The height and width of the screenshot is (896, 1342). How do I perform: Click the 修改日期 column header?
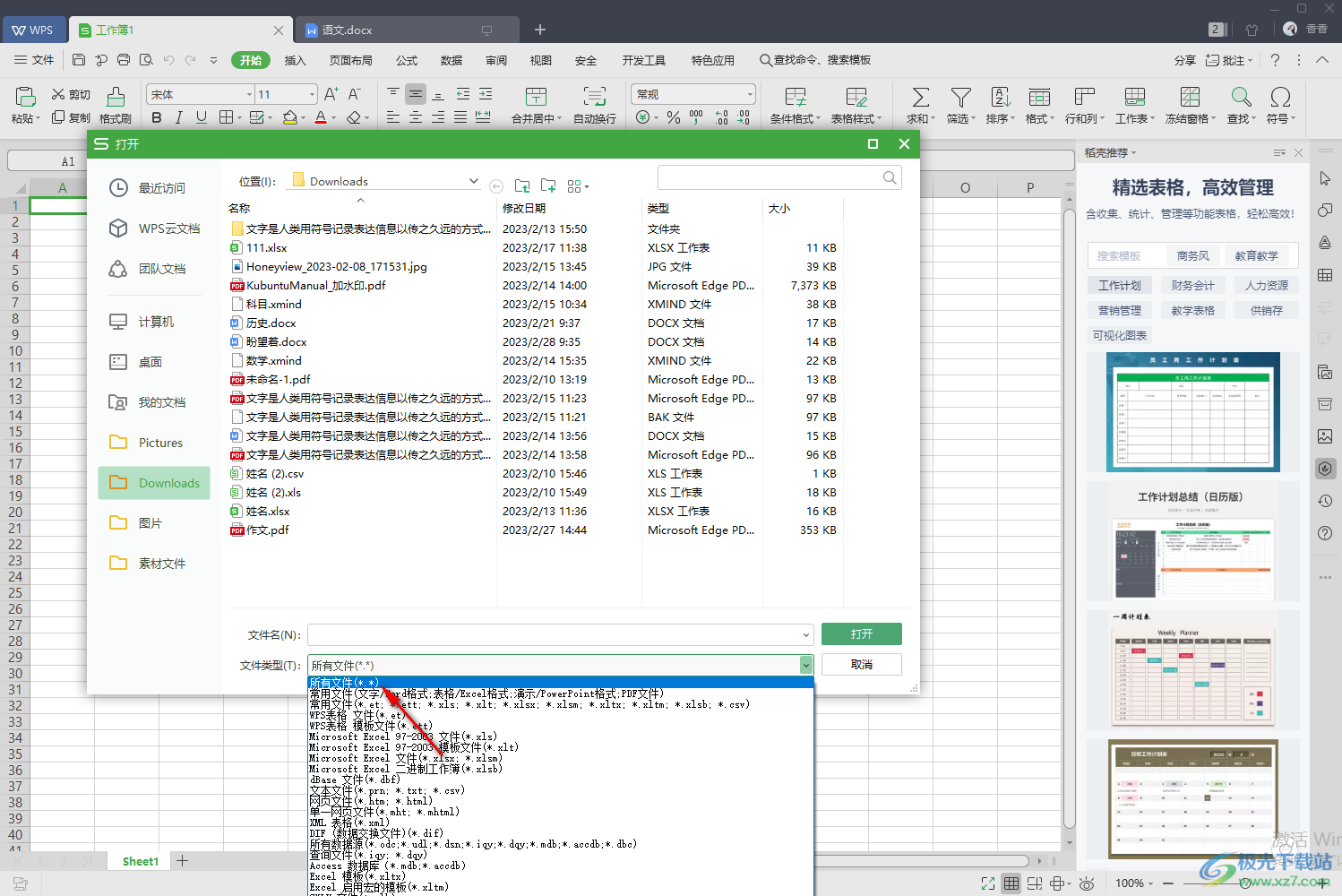pos(524,208)
